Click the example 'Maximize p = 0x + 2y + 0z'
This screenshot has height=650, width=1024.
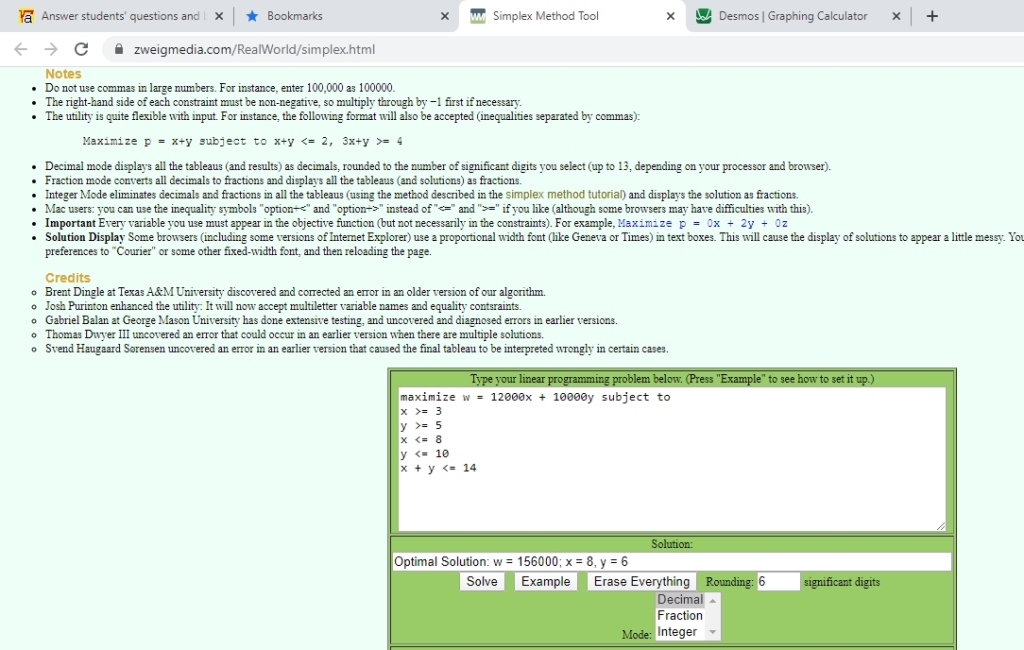coord(703,223)
